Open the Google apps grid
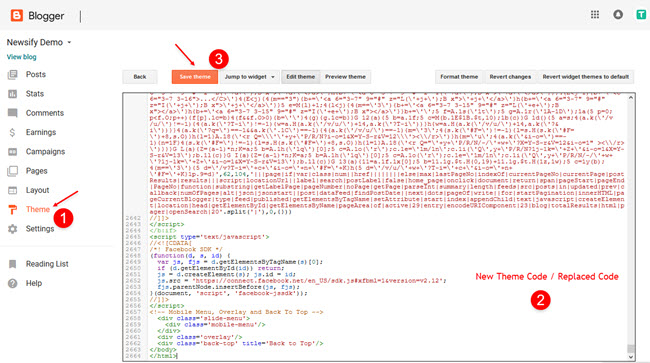This screenshot has width=650, height=363. pyautogui.click(x=595, y=15)
